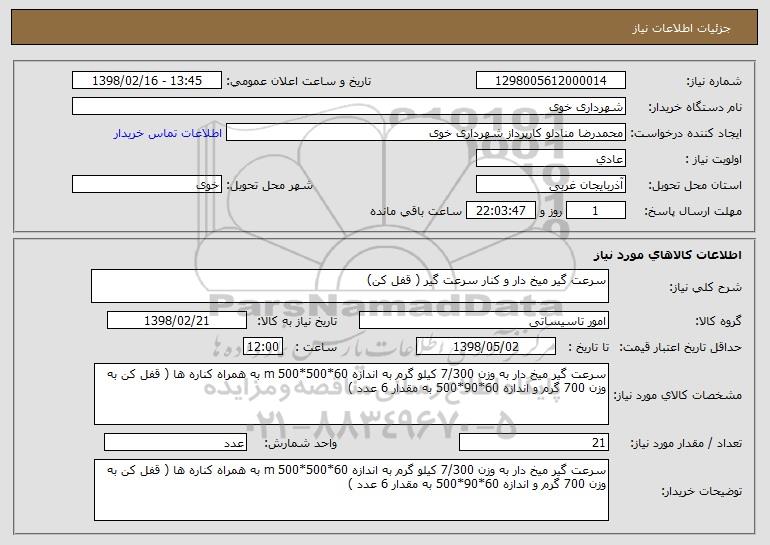The width and height of the screenshot is (770, 545).
Task: Select the delivery city field خوی
Action: point(147,185)
